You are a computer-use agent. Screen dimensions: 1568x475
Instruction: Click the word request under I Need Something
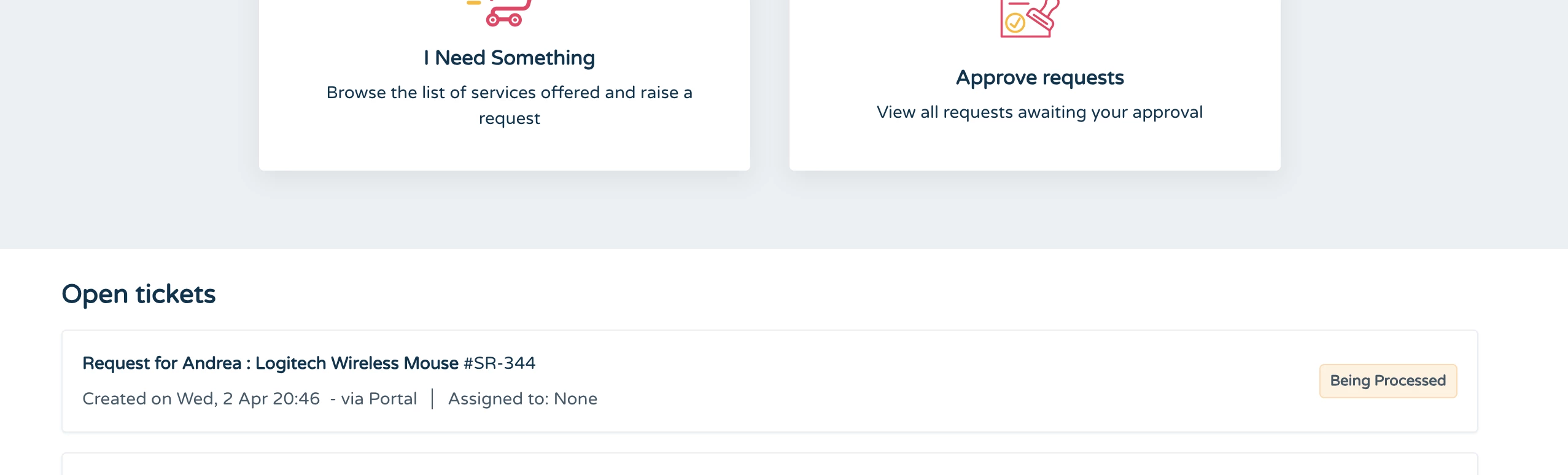(509, 118)
